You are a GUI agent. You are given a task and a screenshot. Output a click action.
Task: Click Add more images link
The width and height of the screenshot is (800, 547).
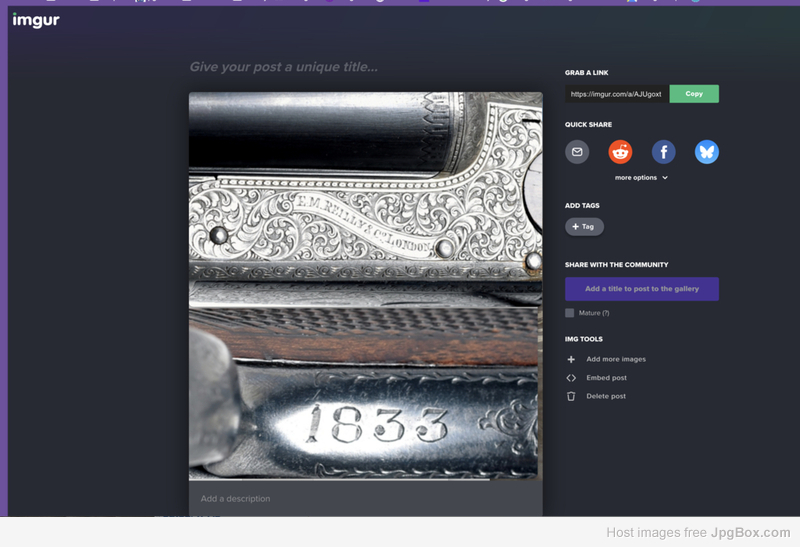pos(616,359)
